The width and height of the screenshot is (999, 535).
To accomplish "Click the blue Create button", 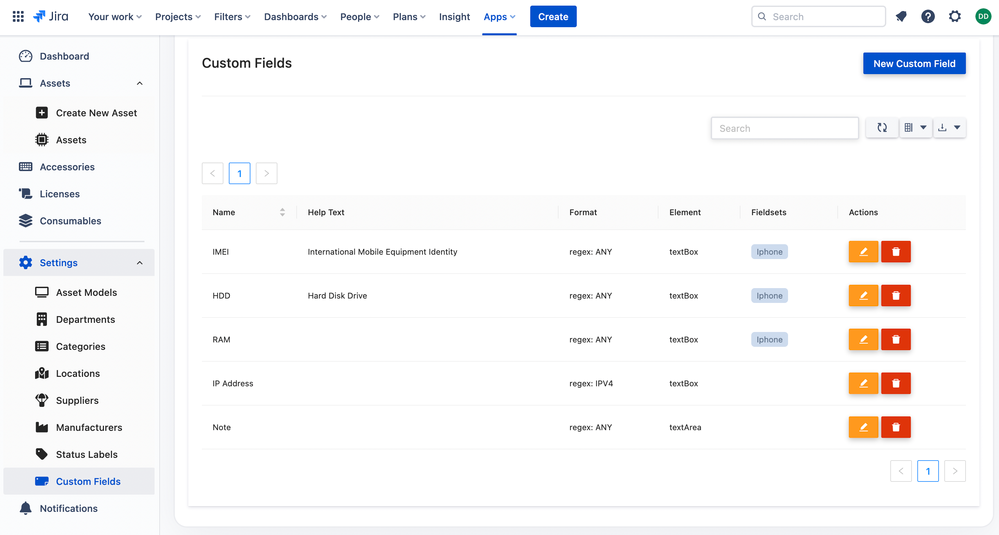I will pos(553,17).
